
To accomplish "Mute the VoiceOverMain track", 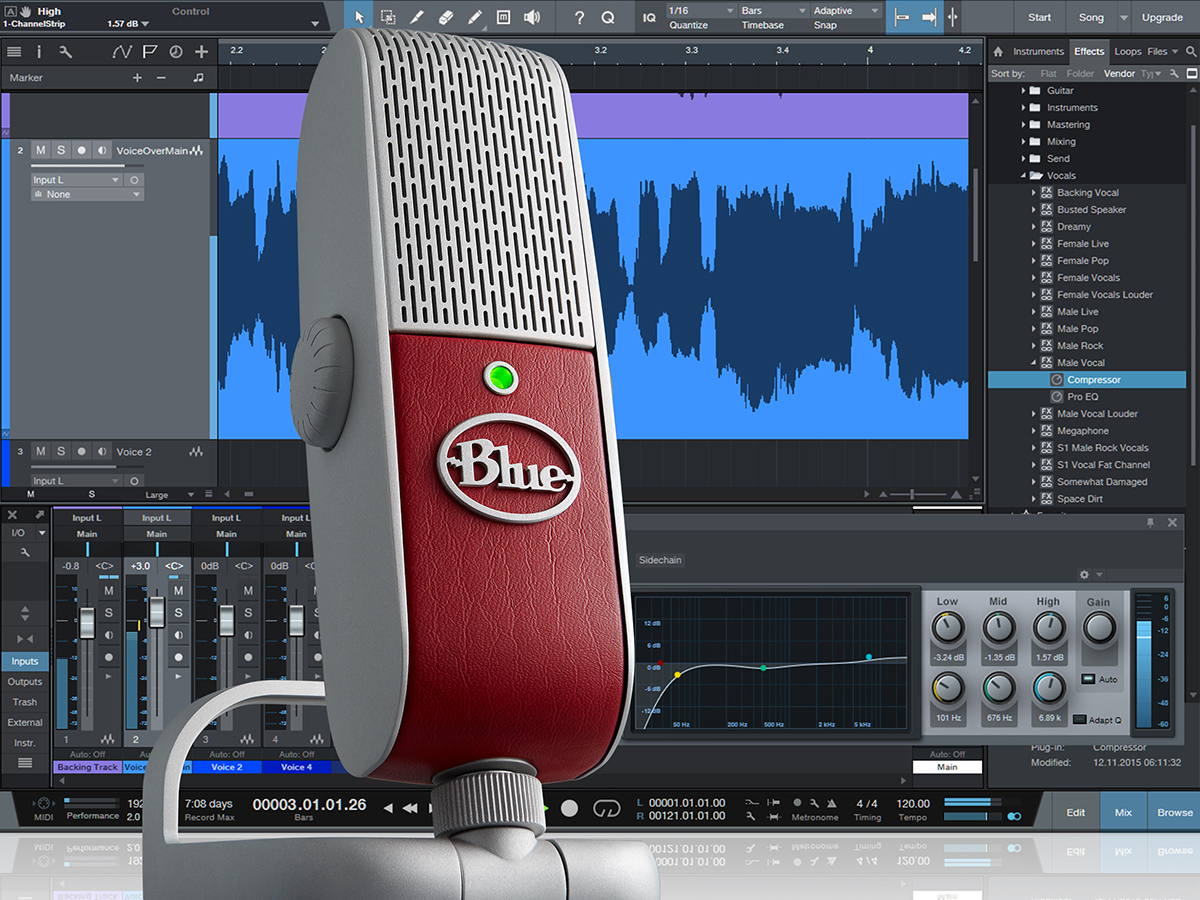I will 40,150.
